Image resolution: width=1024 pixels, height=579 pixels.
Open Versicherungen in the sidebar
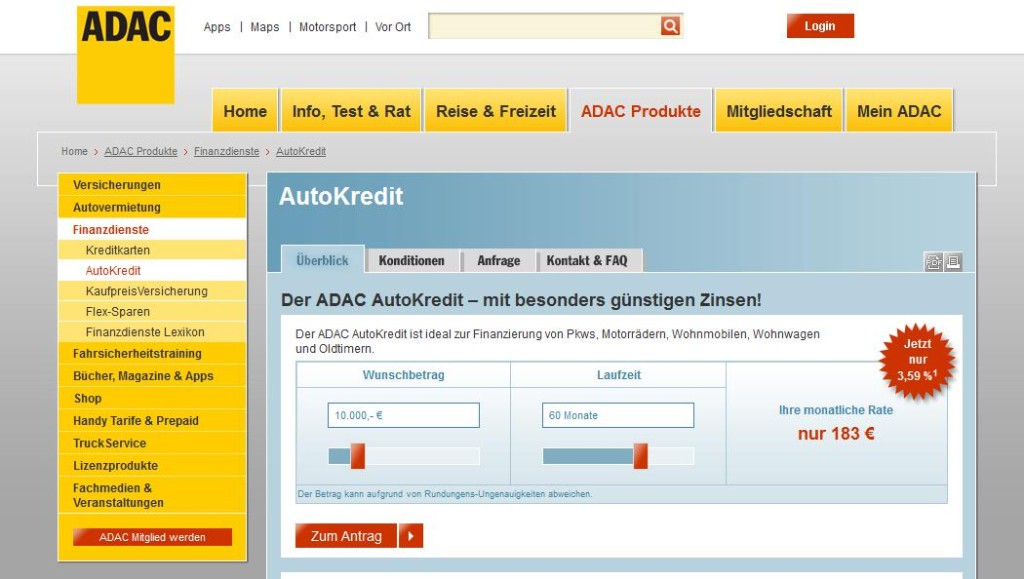click(152, 185)
